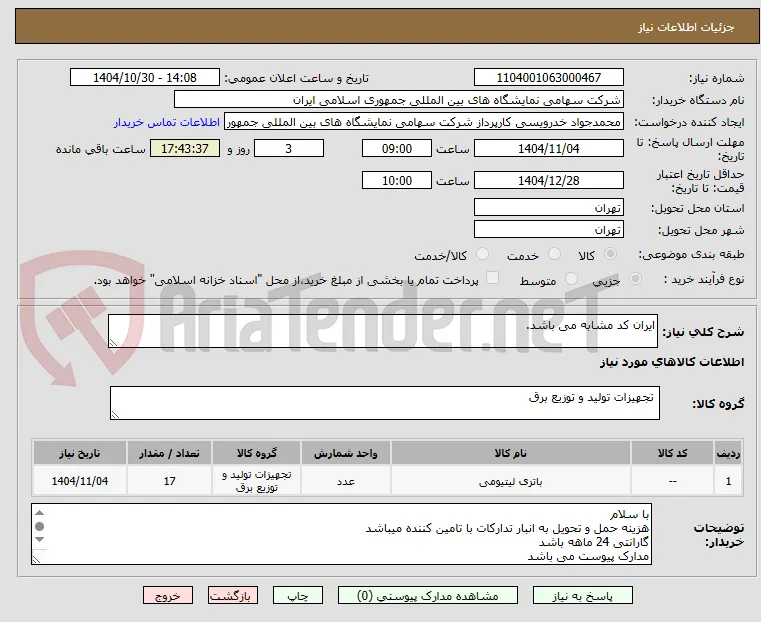Viewport: 761px width, 622px height.
Task: Click the resize handle of توضیحات خریدار box
Action: pyautogui.click(x=36, y=559)
